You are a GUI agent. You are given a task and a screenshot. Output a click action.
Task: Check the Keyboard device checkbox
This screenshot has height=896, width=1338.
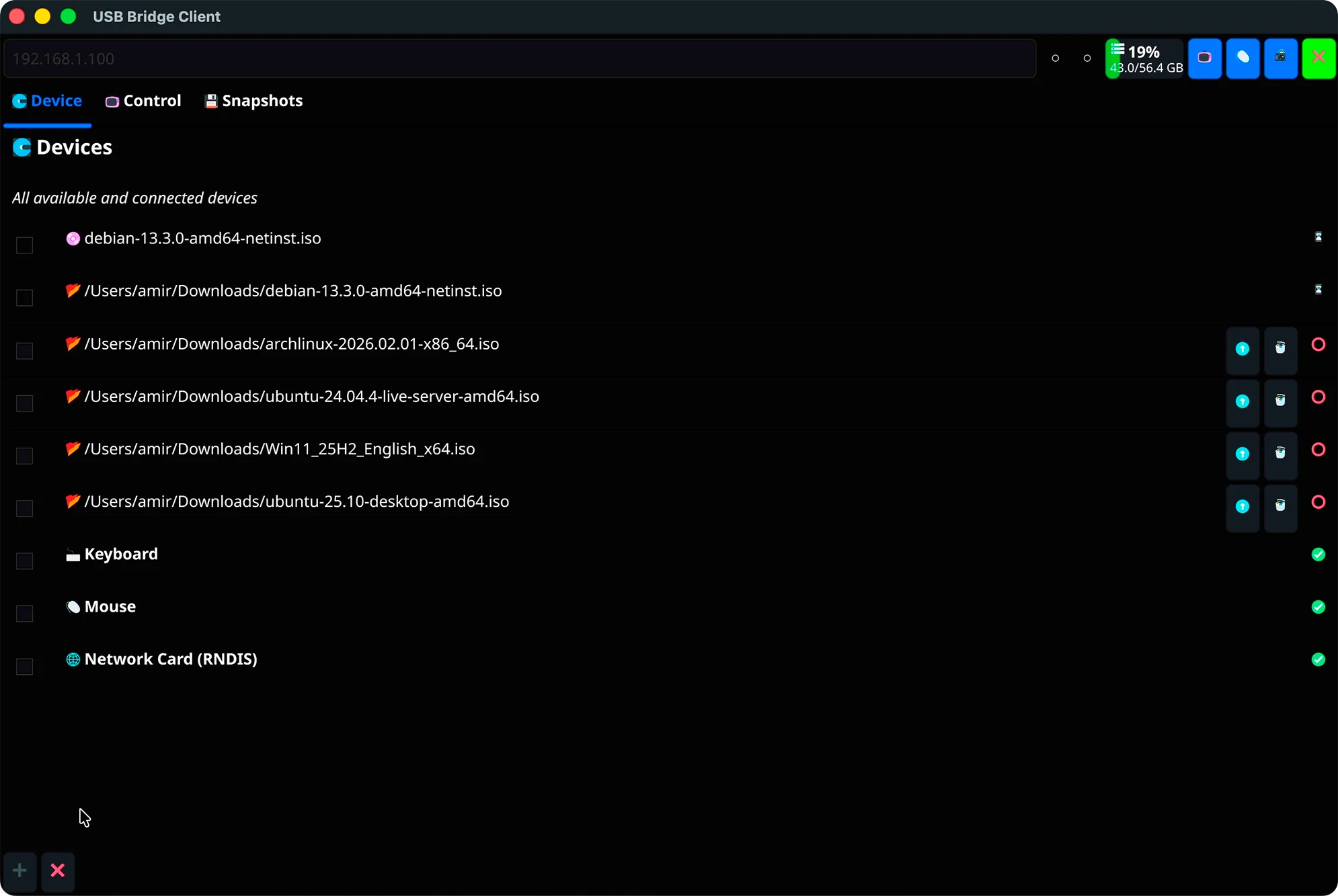24,561
